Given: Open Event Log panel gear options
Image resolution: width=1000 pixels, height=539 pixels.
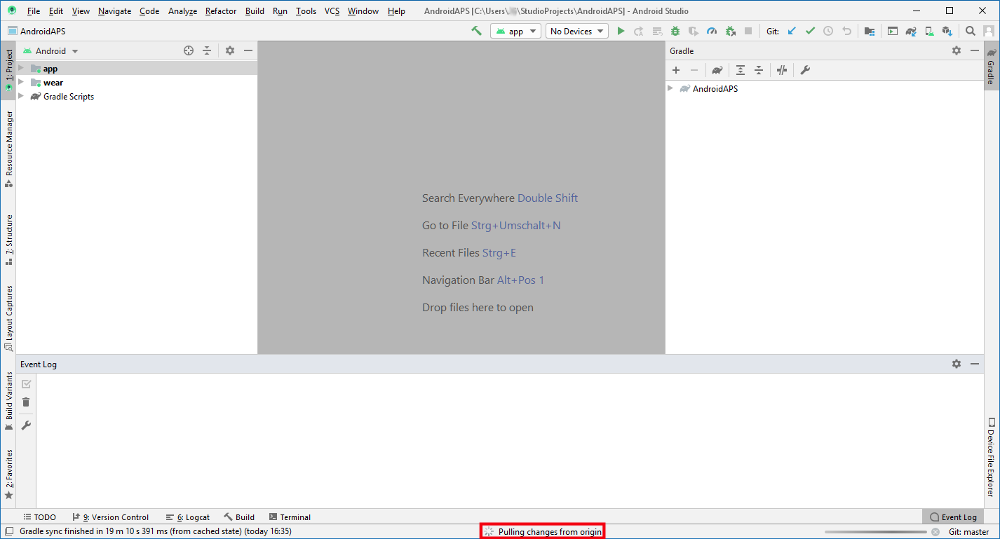Looking at the screenshot, I should (956, 364).
